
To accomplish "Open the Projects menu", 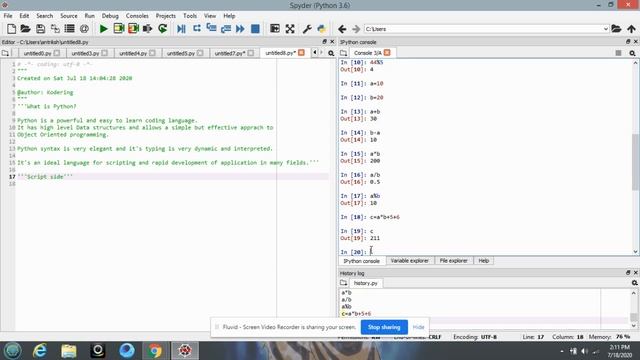I will [x=165, y=16].
